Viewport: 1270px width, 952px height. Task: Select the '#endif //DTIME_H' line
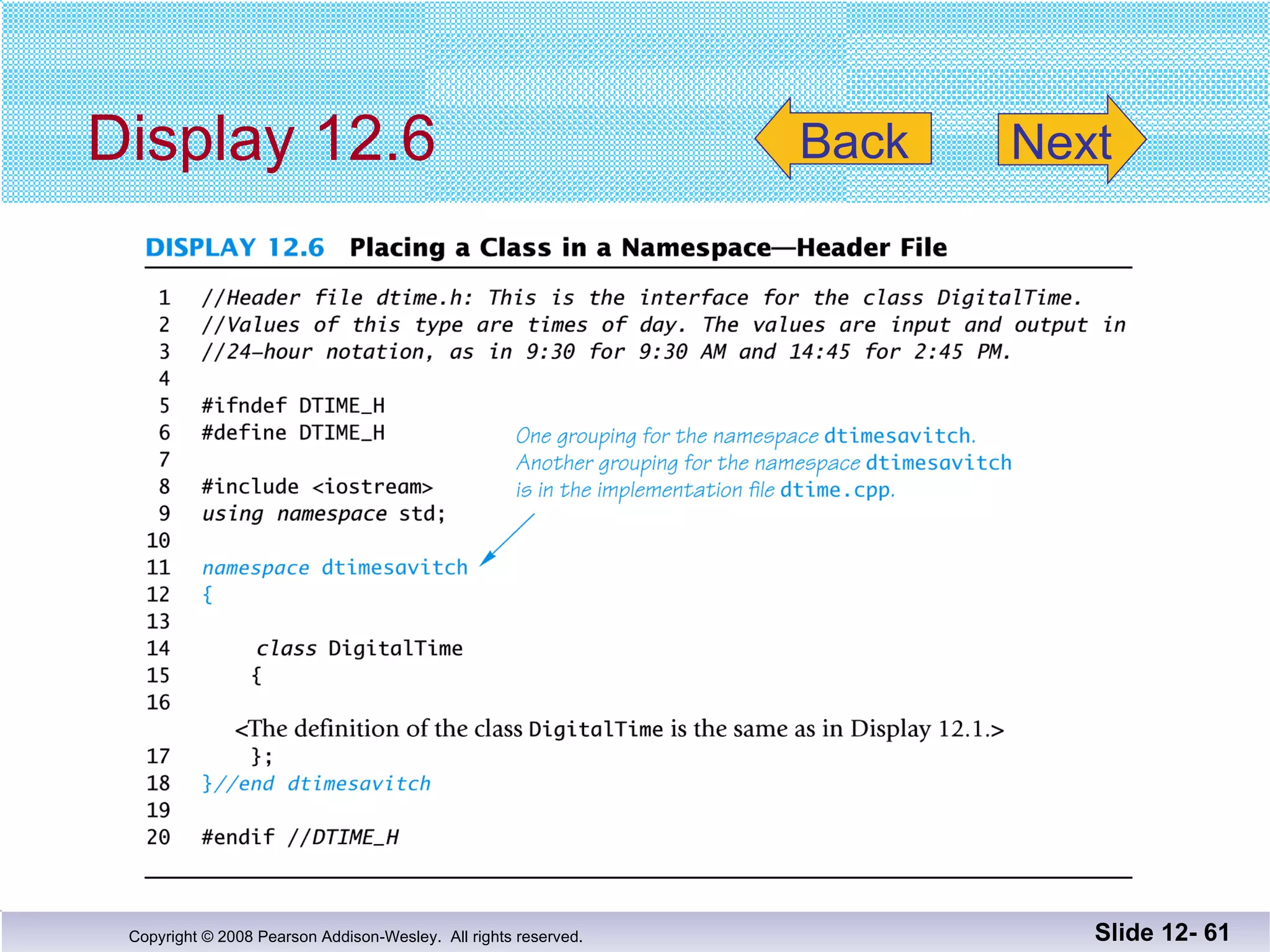click(x=300, y=837)
